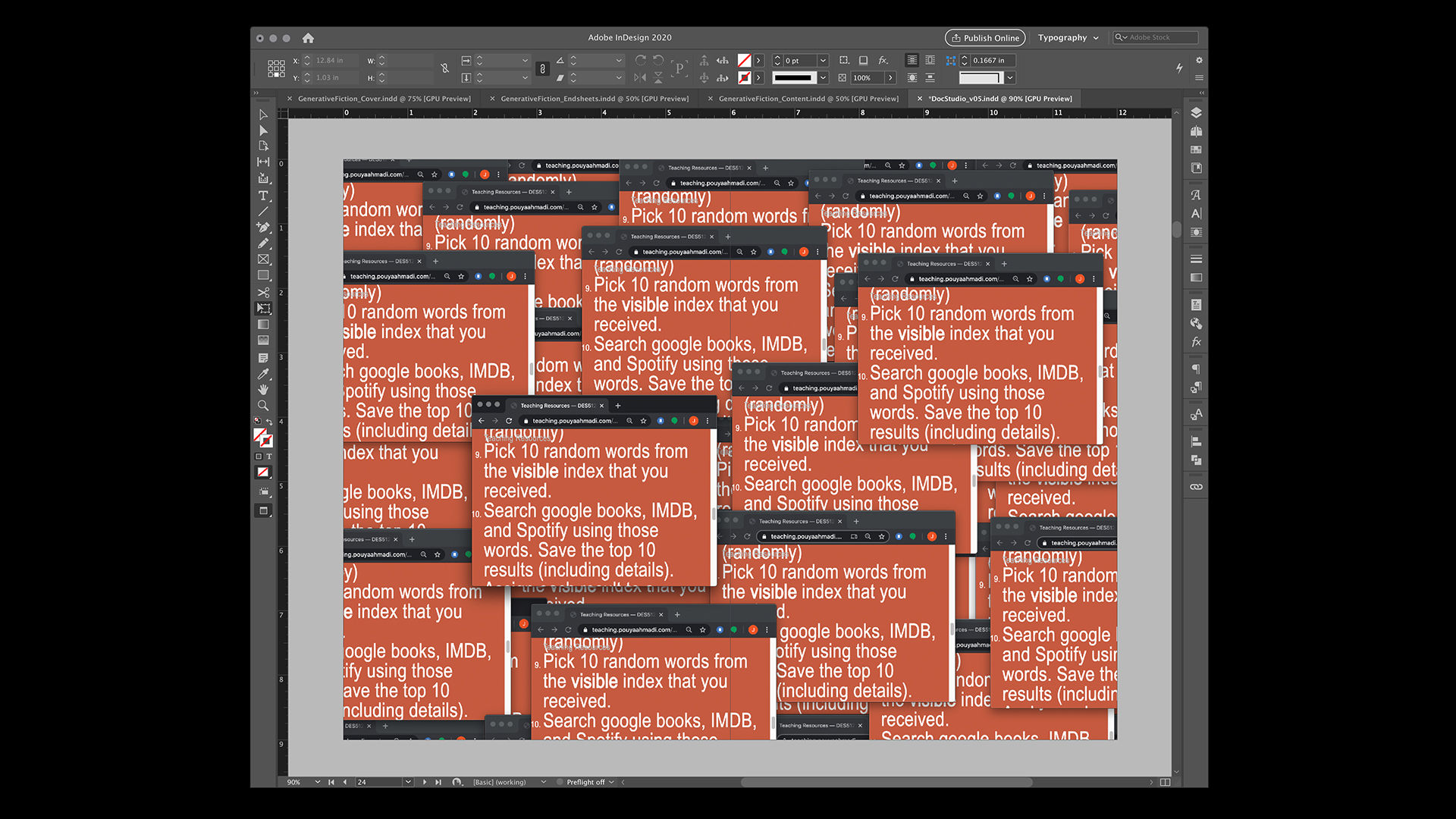
Task: Enable wrap around bounding box
Action: [930, 60]
